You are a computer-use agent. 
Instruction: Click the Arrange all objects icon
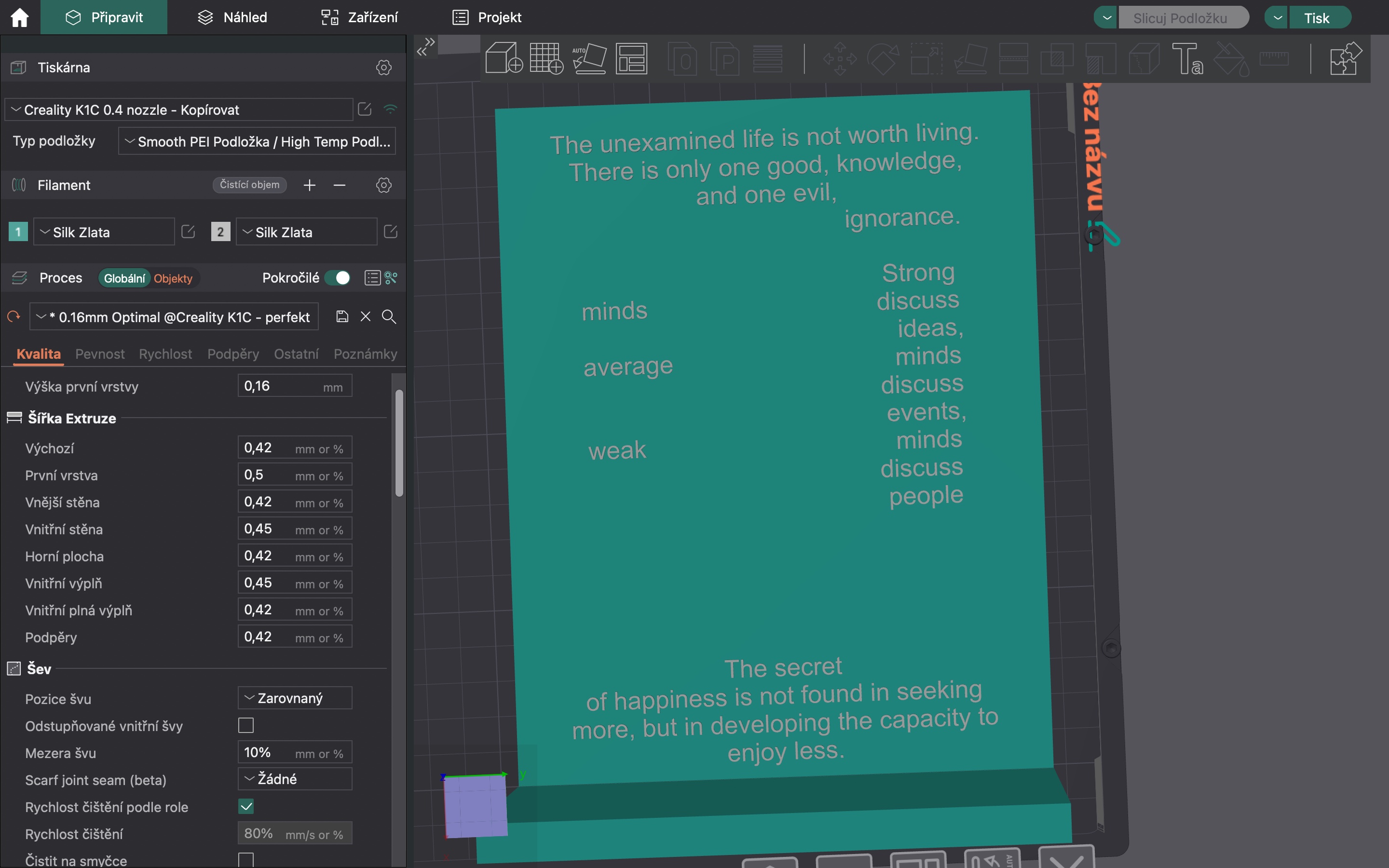[631, 58]
